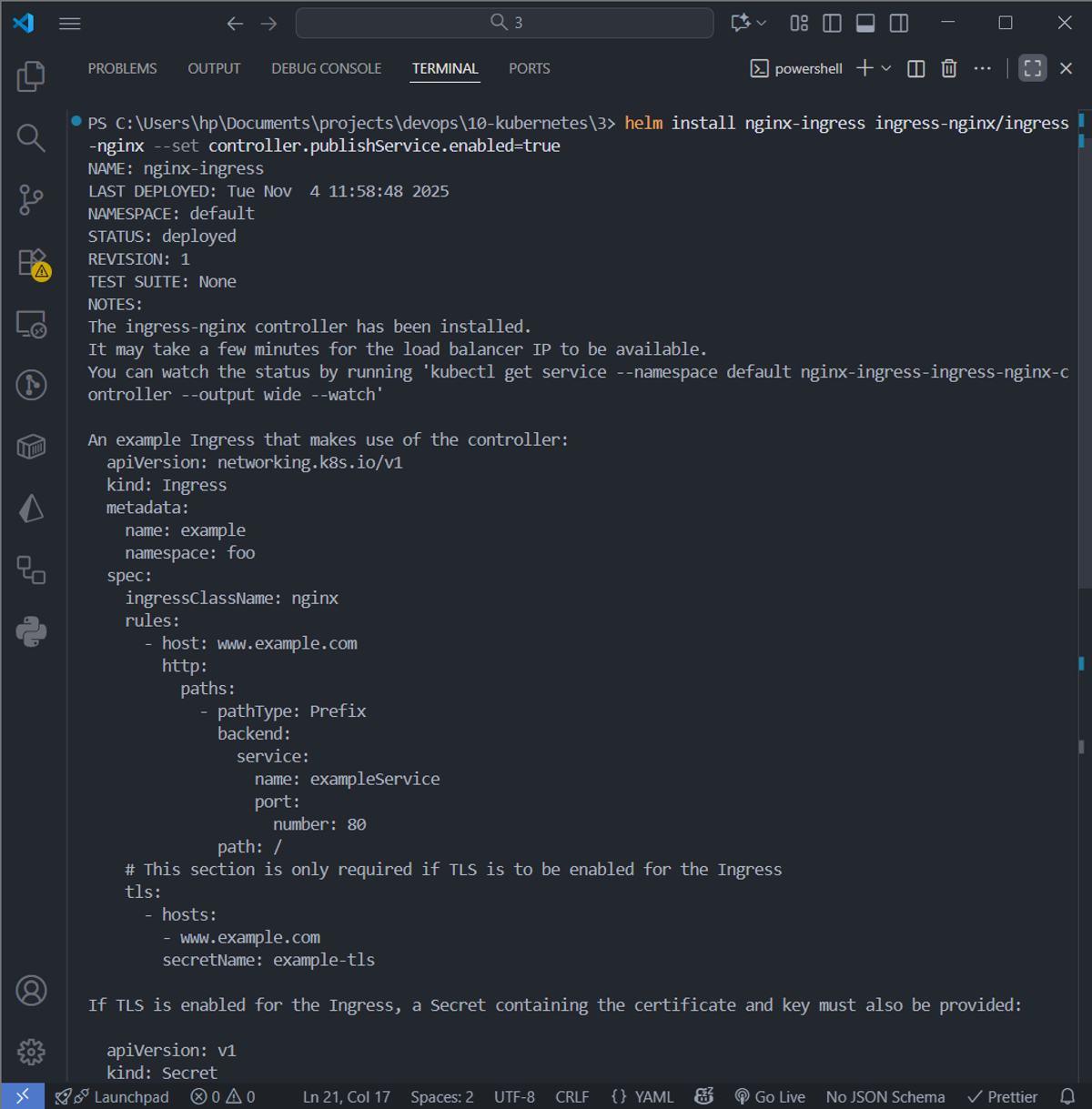The width and height of the screenshot is (1092, 1109).
Task: Click 'kind: Secret' line
Action: [162, 1073]
